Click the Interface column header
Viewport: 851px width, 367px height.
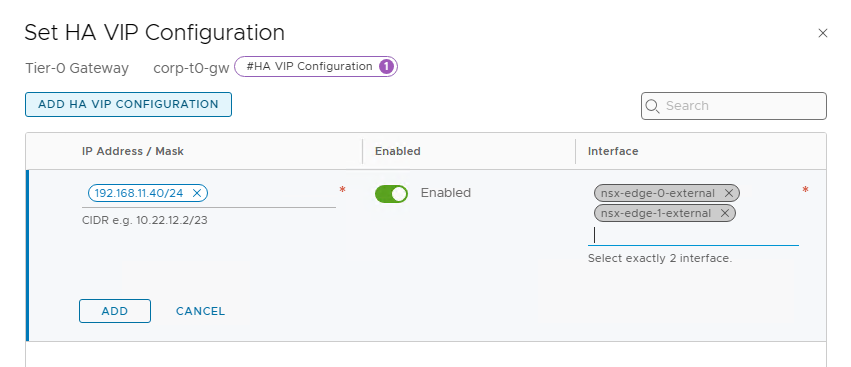click(613, 151)
